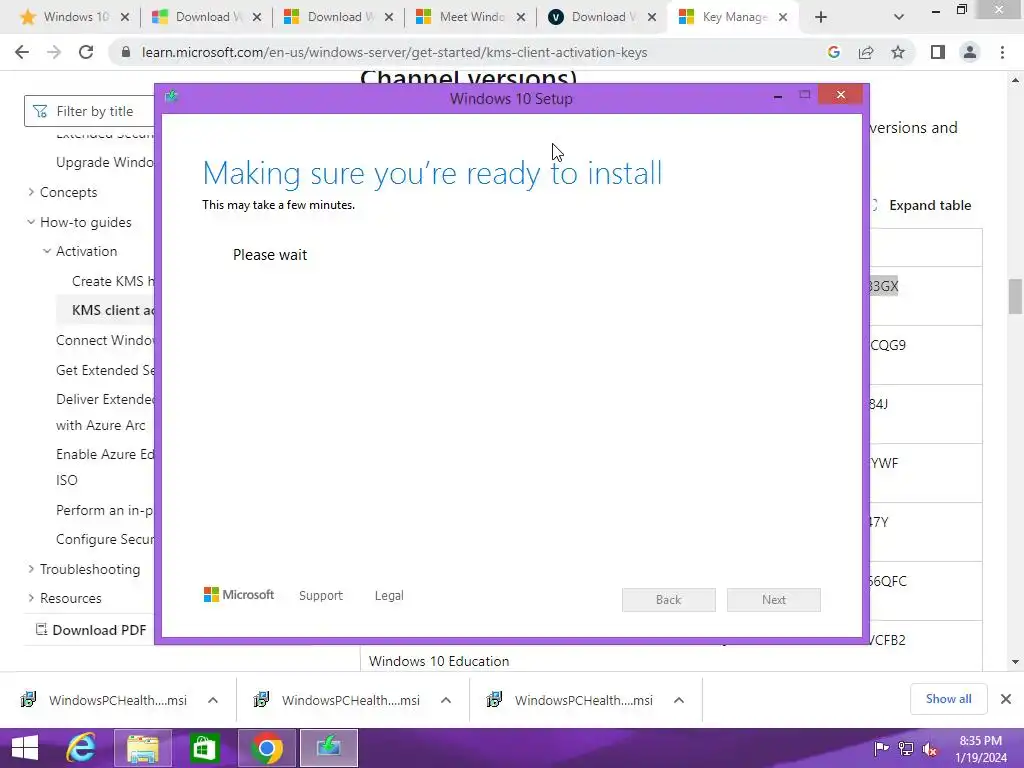Open the Configure Secure item
Image resolution: width=1024 pixels, height=768 pixels.
(105, 539)
